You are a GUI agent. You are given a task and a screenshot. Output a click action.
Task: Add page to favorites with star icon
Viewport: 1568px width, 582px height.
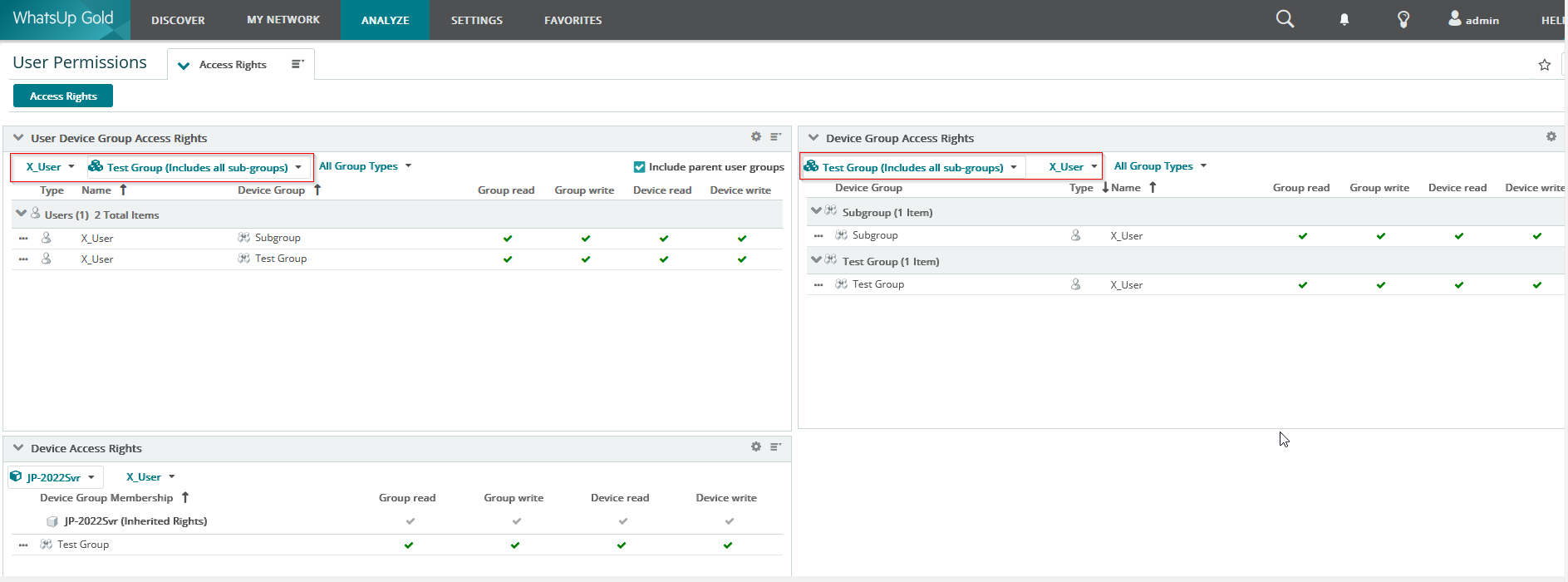pyautogui.click(x=1544, y=65)
